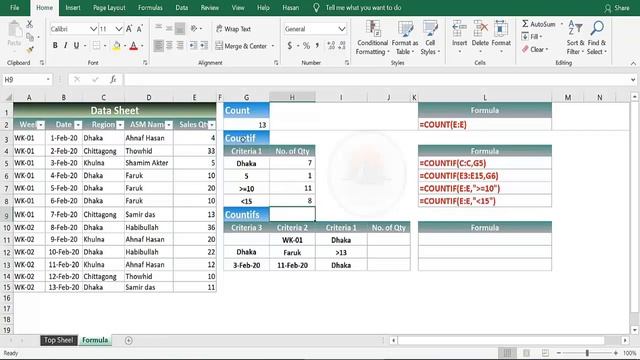Switch to the Data tab
This screenshot has height=360, width=640.
click(x=182, y=8)
